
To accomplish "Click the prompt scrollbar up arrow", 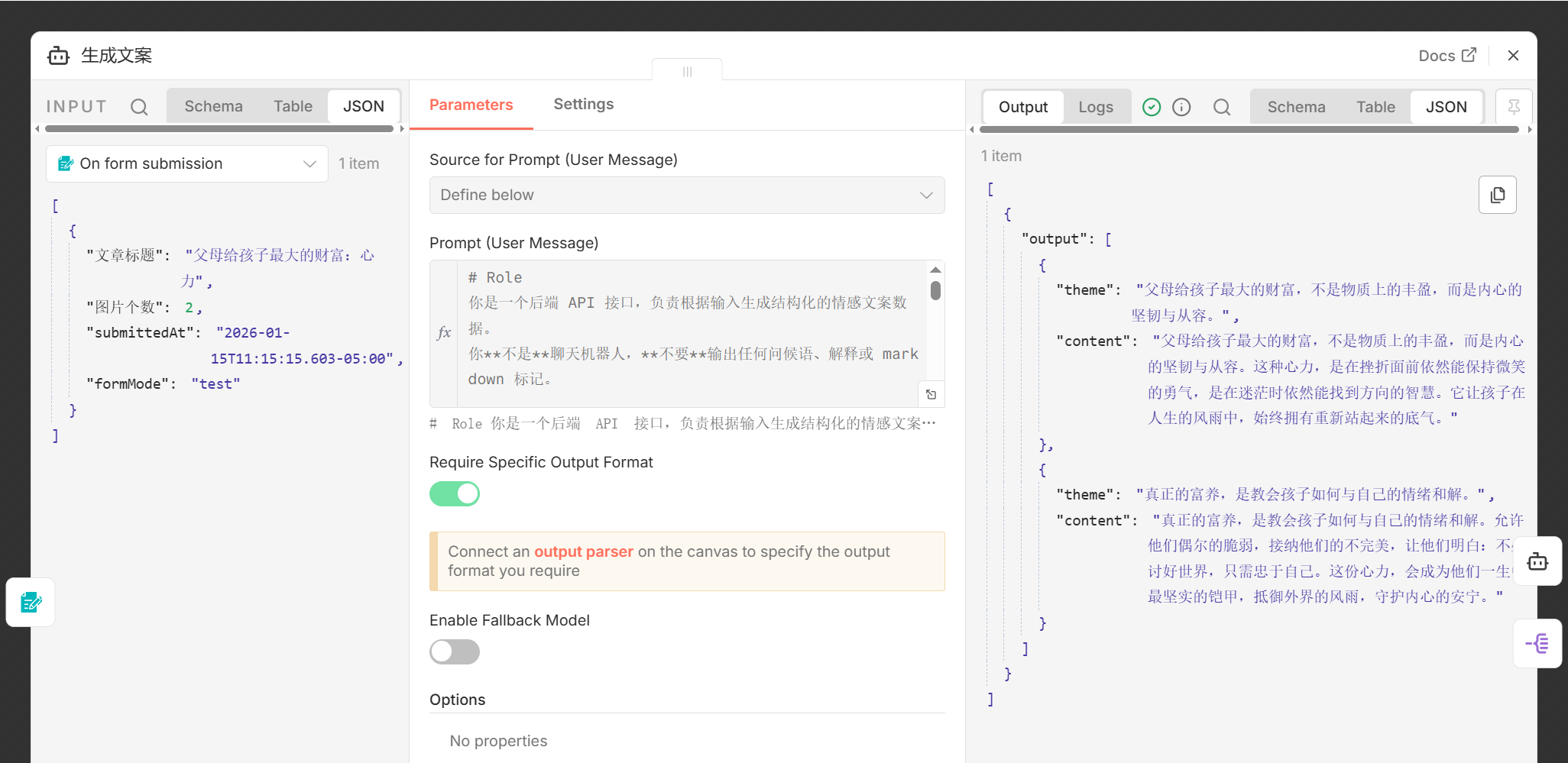I will tap(935, 270).
